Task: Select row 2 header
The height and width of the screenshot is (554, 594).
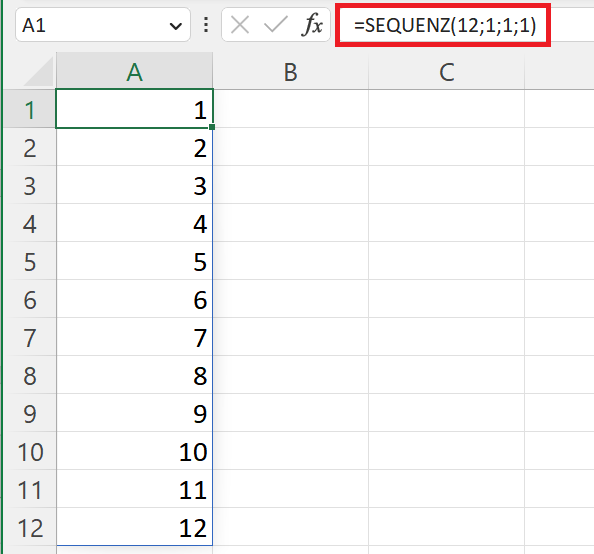Action: click(30, 147)
